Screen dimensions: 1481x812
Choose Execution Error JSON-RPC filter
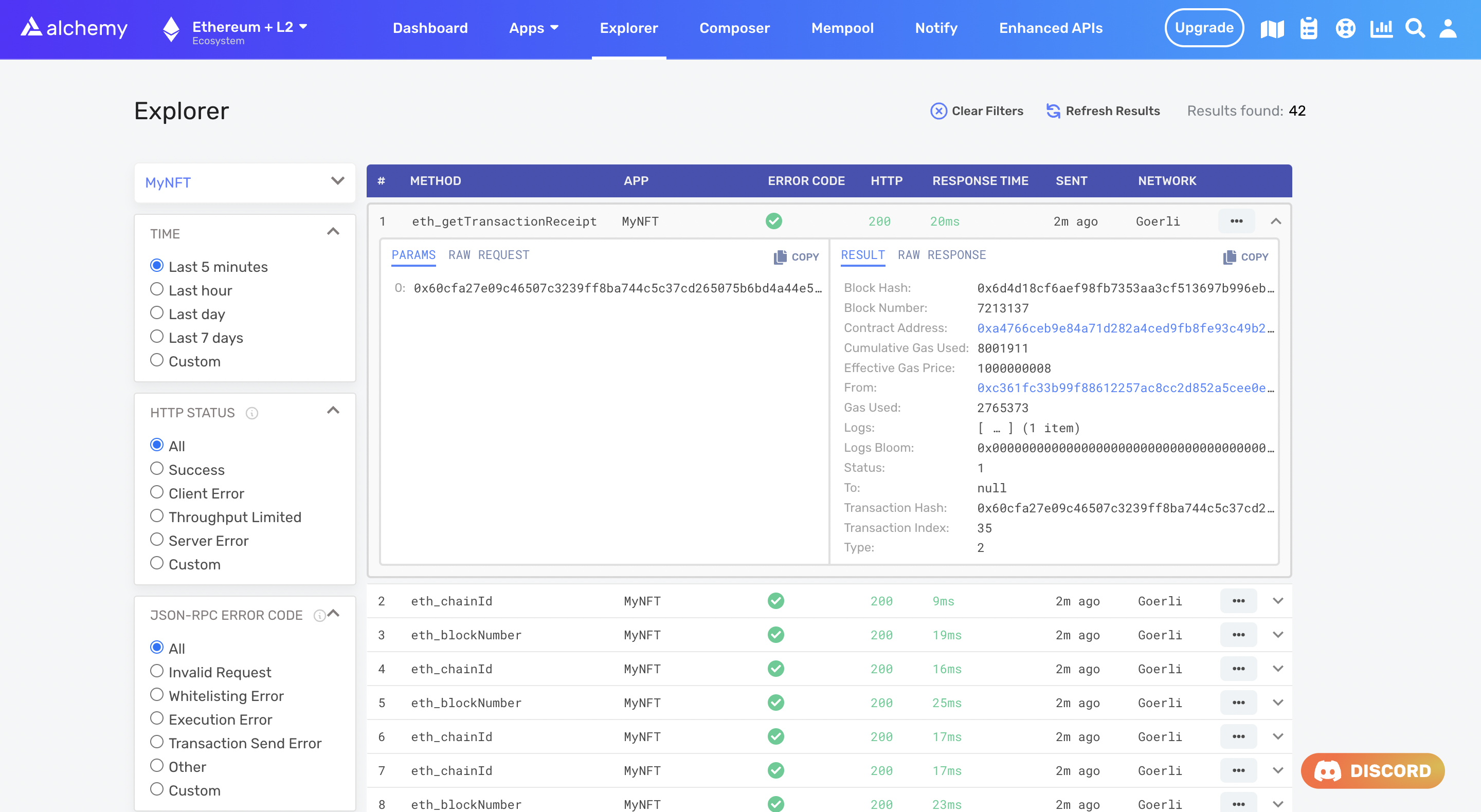[x=157, y=718]
